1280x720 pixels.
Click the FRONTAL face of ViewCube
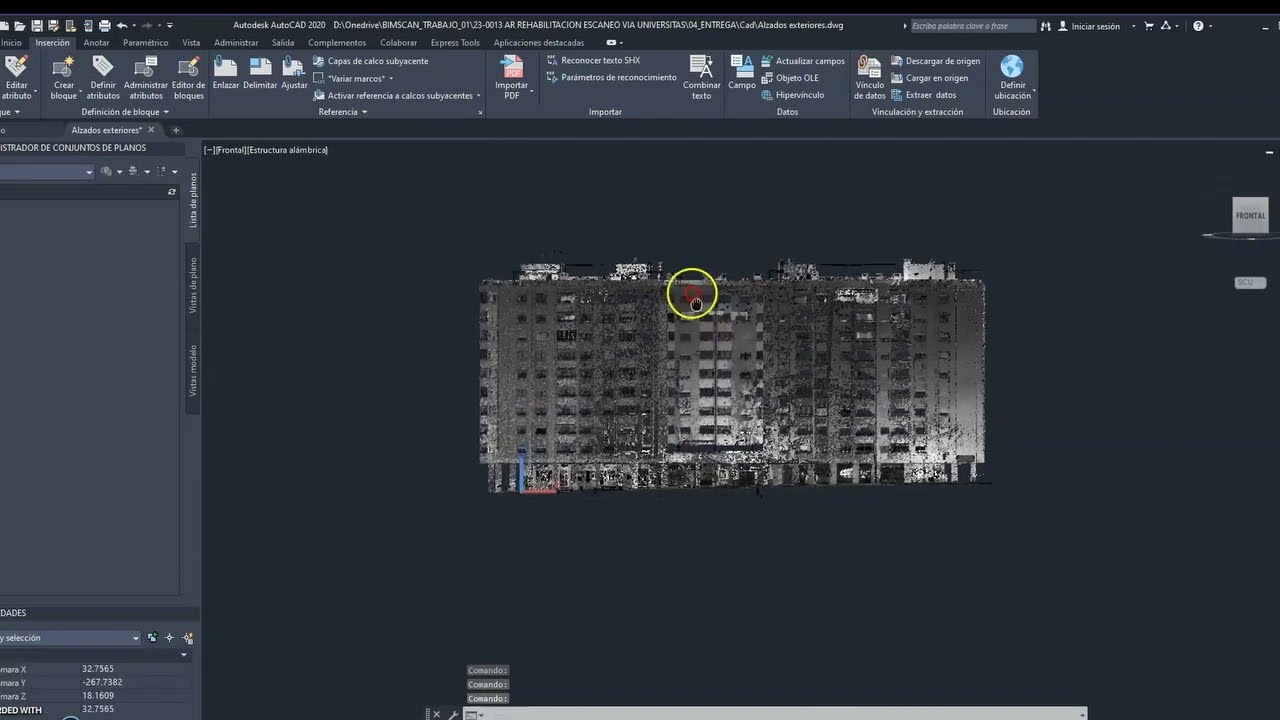coord(1250,215)
